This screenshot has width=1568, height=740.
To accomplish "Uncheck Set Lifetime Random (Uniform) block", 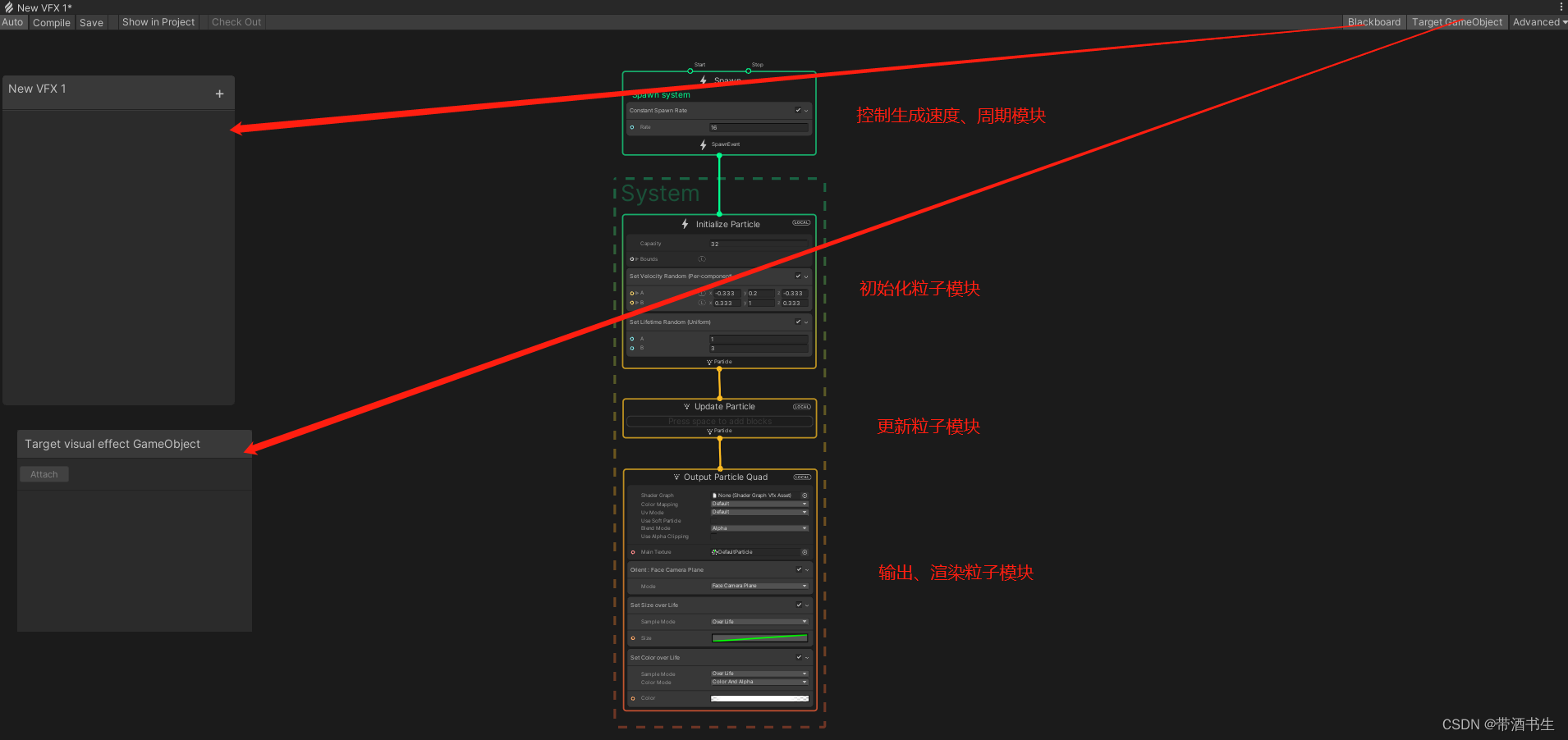I will tap(797, 322).
